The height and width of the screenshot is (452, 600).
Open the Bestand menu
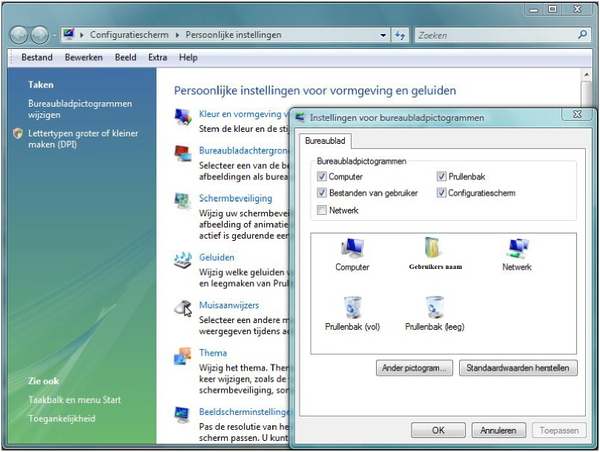(x=37, y=57)
